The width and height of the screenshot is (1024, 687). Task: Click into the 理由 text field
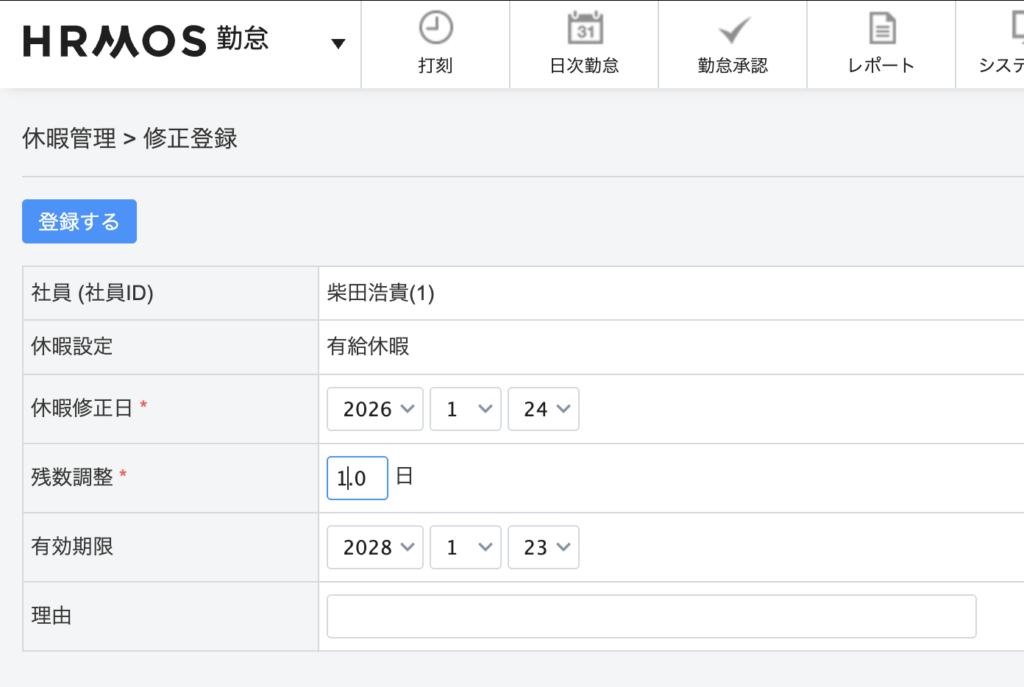(651, 616)
